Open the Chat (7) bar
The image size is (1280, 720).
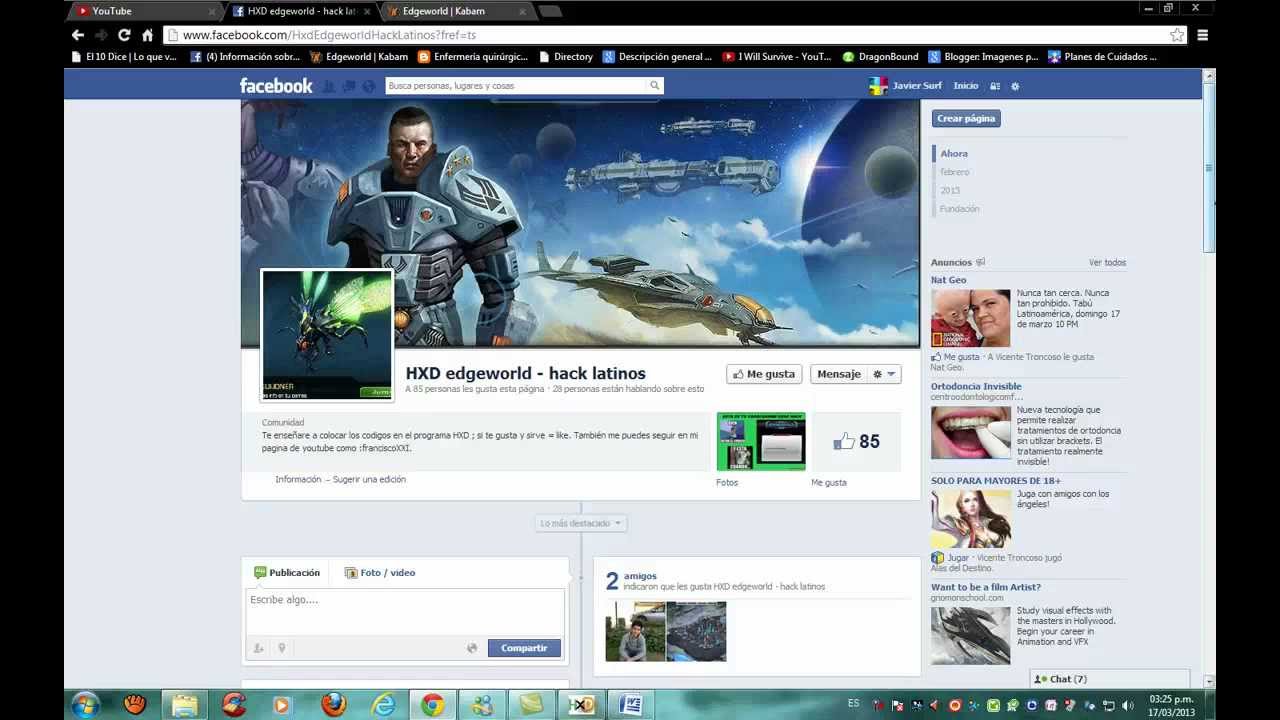point(1110,679)
